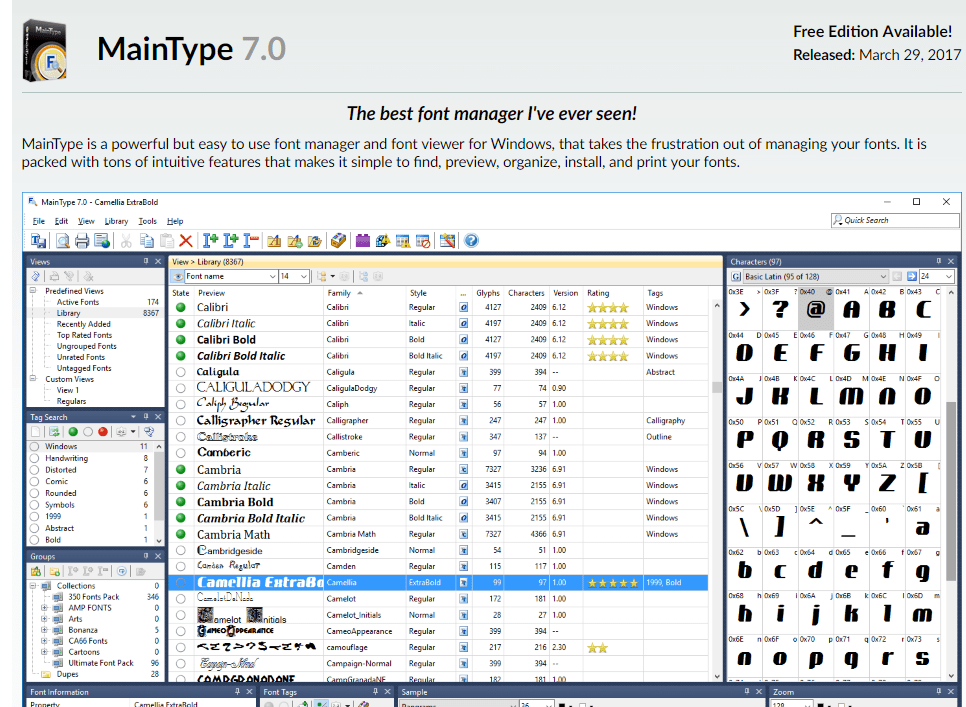Screen dimensions: 966x707
Task: Click the red filter ball in Tag Search
Action: tap(103, 432)
